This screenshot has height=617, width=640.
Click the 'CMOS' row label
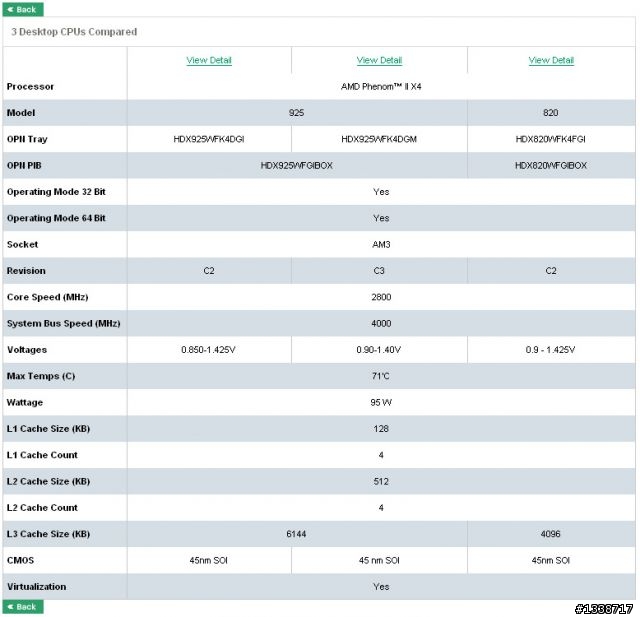coord(20,560)
